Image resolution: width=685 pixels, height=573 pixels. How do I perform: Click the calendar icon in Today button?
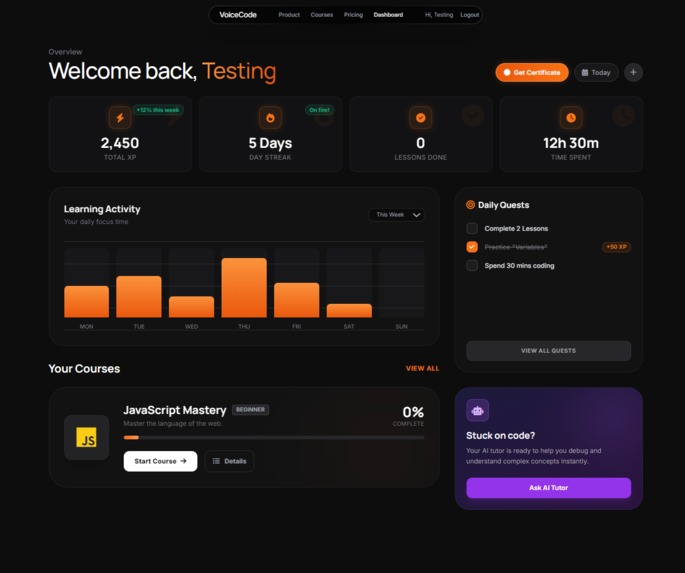click(585, 72)
